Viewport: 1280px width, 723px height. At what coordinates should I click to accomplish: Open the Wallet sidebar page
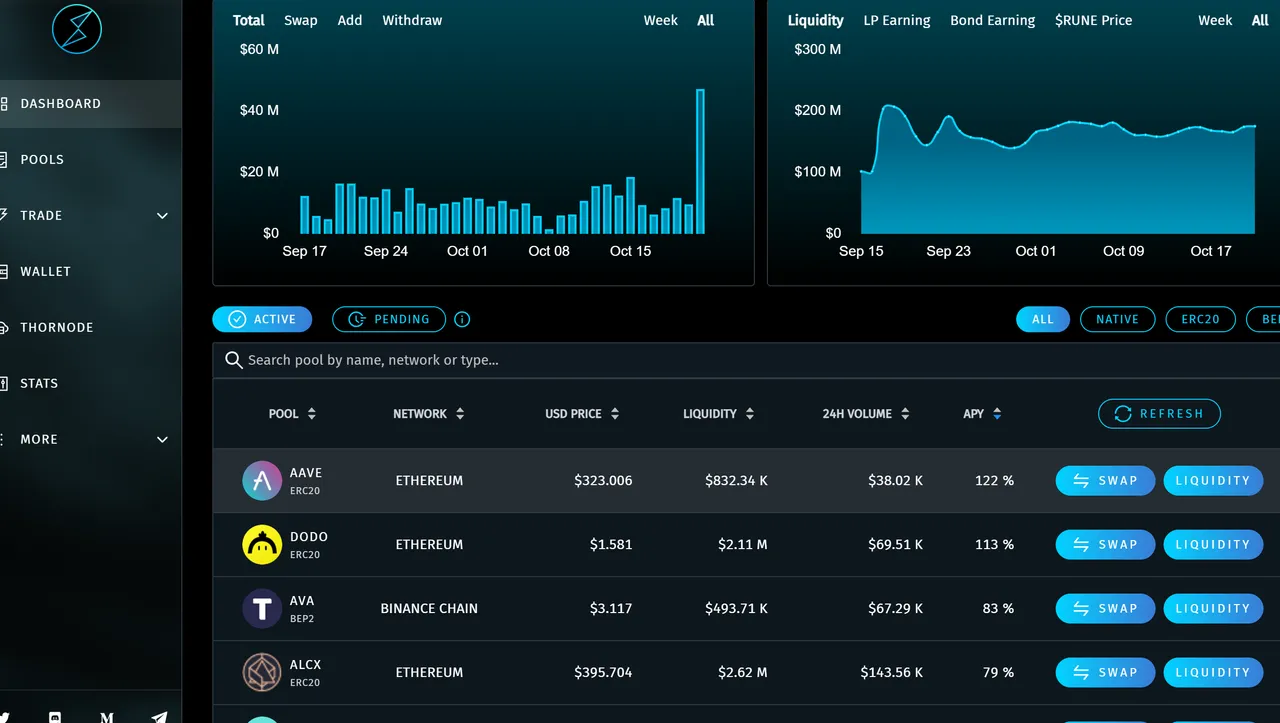click(45, 272)
